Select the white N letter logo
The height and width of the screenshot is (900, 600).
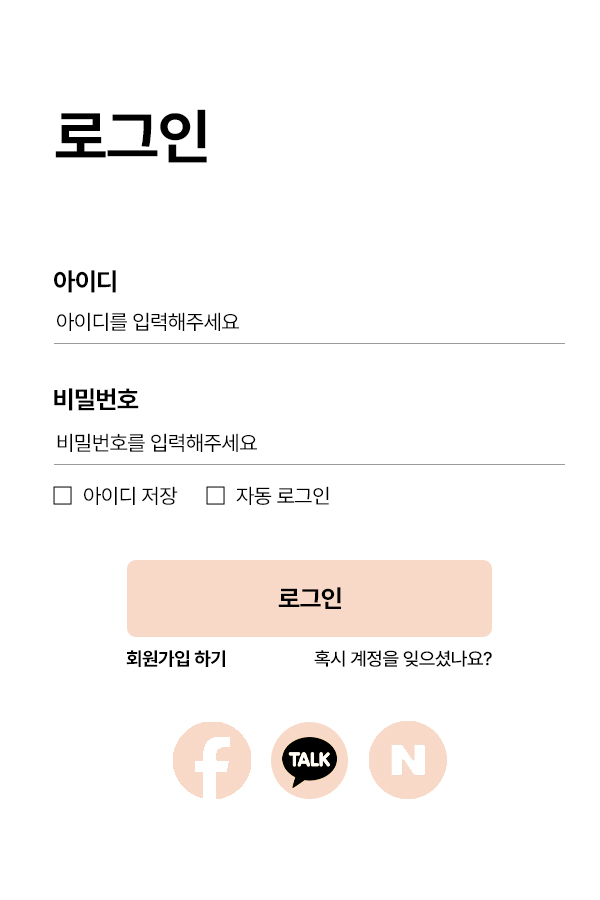408,760
